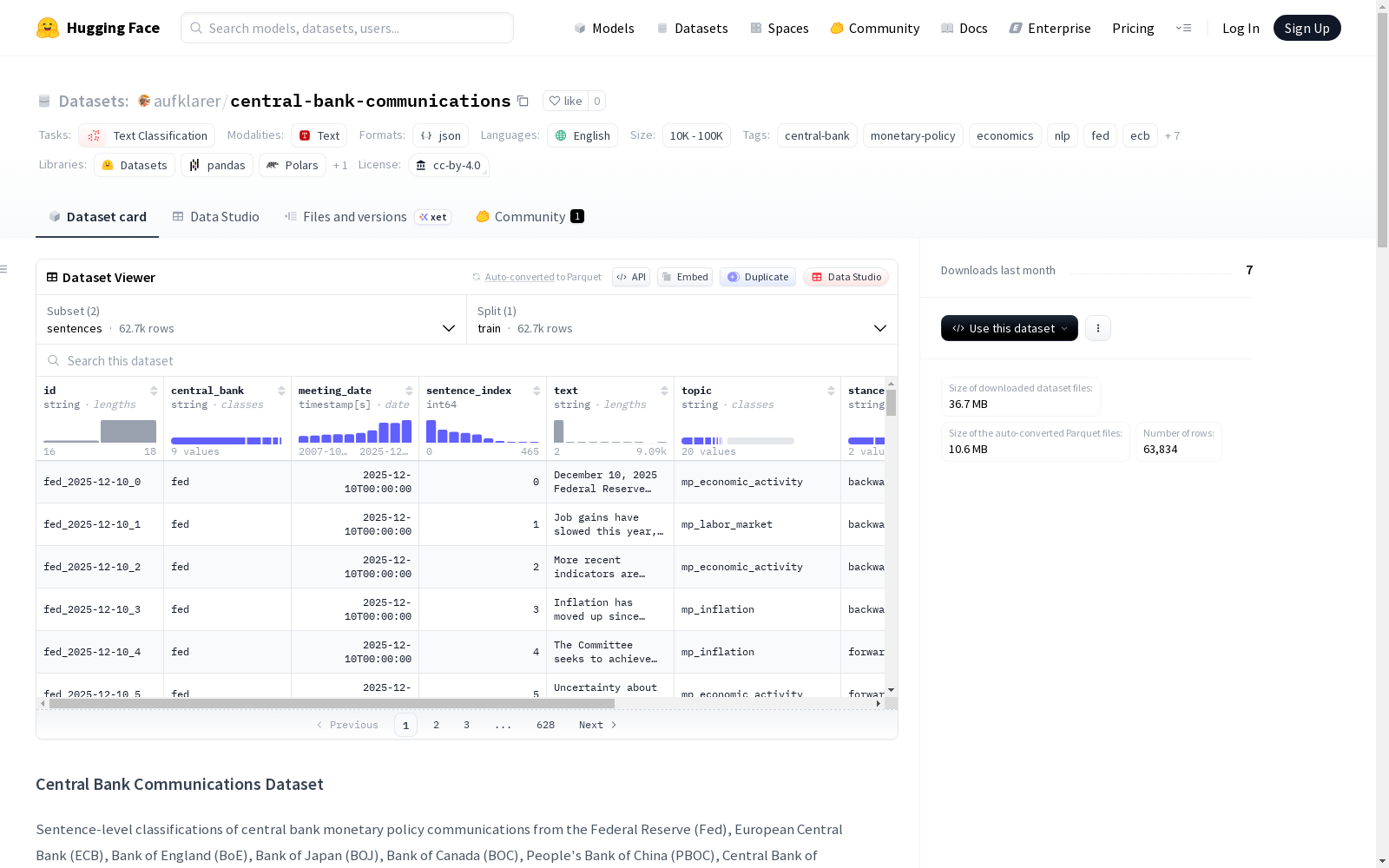The height and width of the screenshot is (868, 1389).
Task: Open the Hugging Face home logo
Action: [x=98, y=28]
